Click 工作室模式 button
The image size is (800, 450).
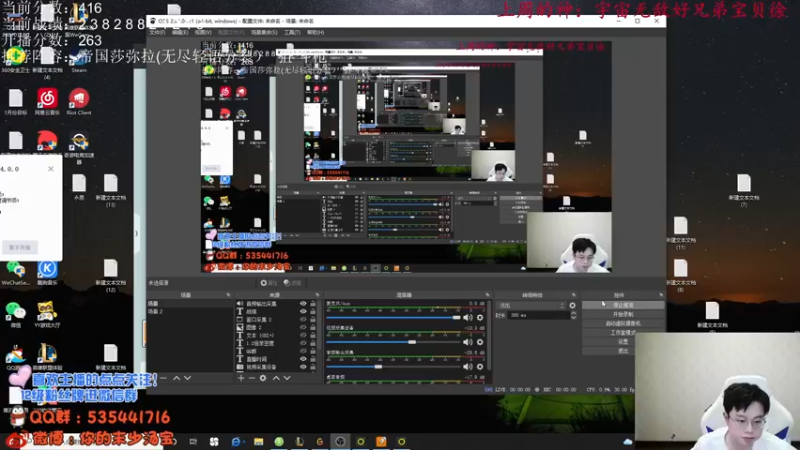[623, 333]
